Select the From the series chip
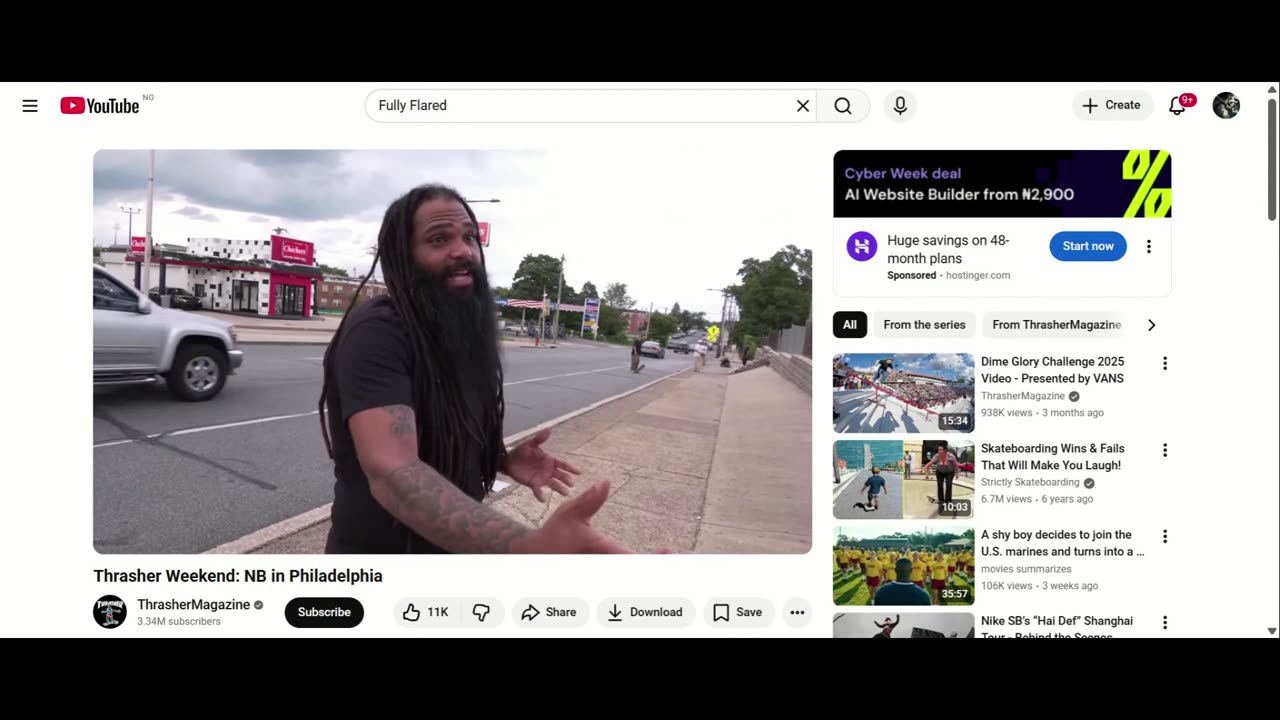The height and width of the screenshot is (720, 1280). 924,325
